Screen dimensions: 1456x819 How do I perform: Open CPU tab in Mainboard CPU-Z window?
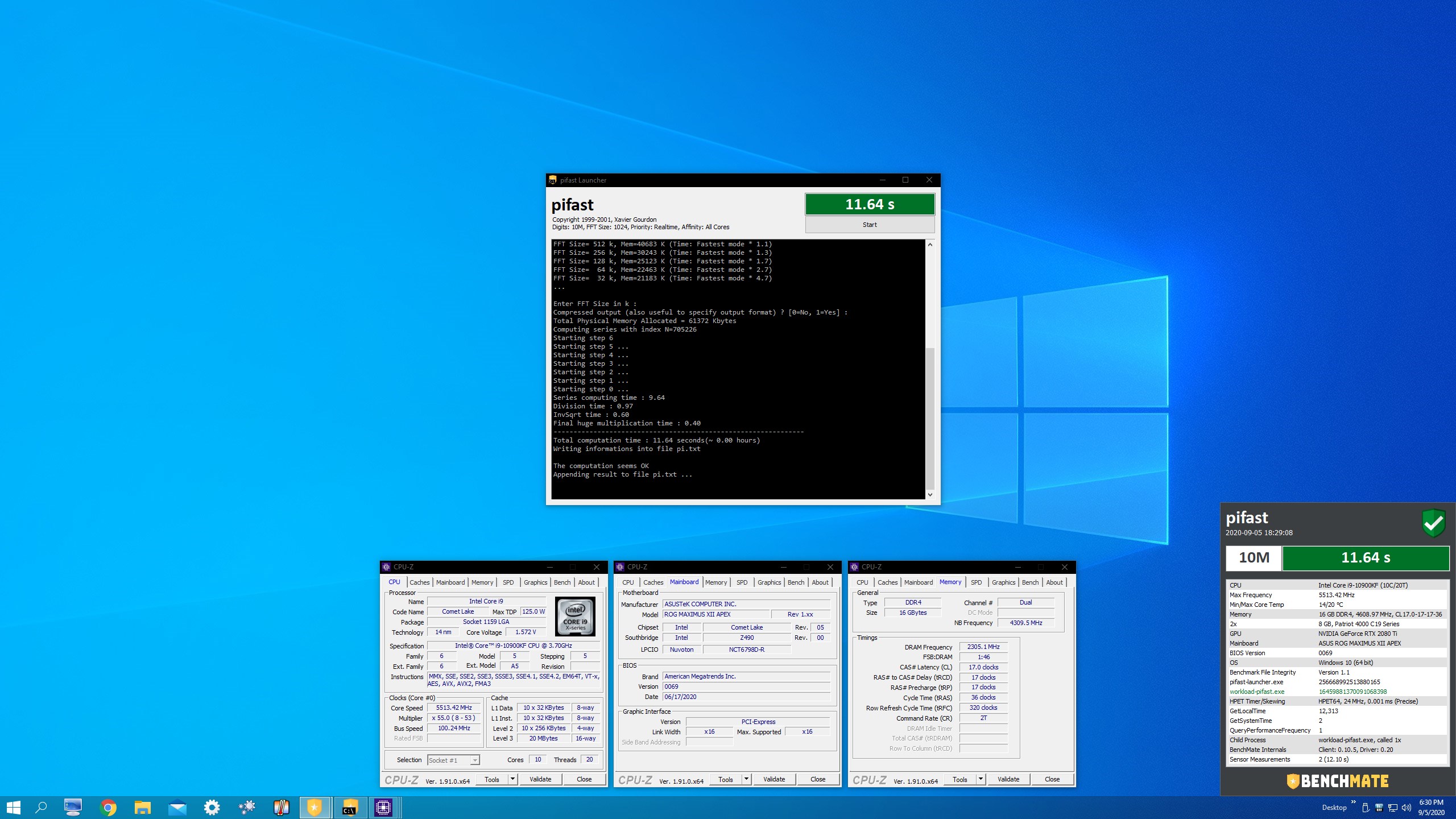[x=628, y=582]
